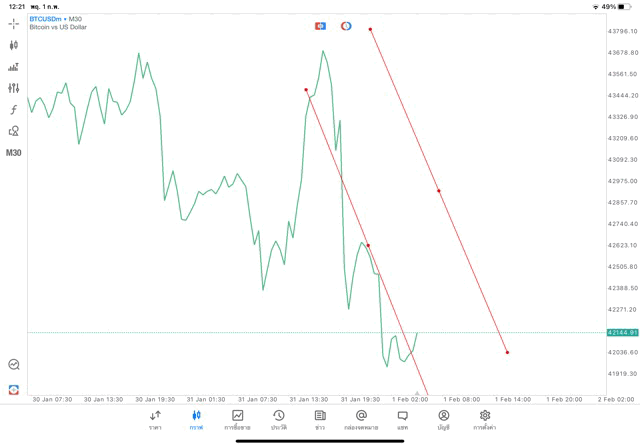Viewport: 640px width, 447px height.
Task: Tap the current price label 42144.91
Action: 621,332
